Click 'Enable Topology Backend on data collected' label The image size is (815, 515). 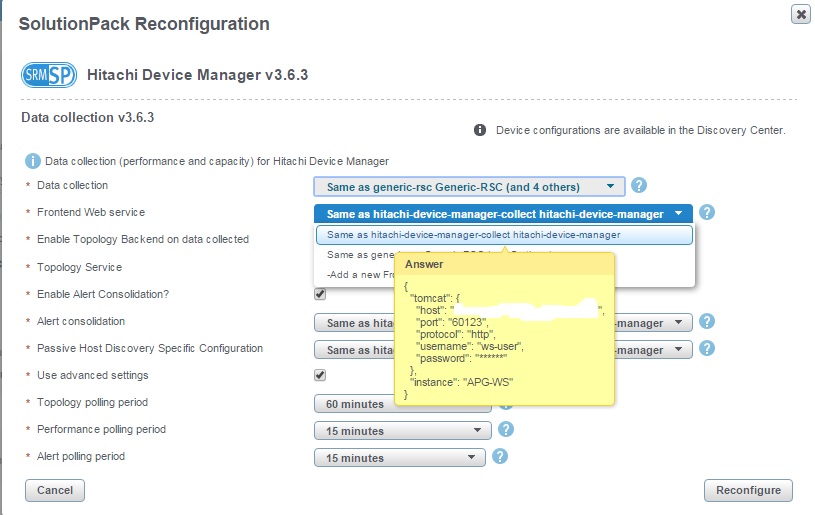[x=143, y=239]
